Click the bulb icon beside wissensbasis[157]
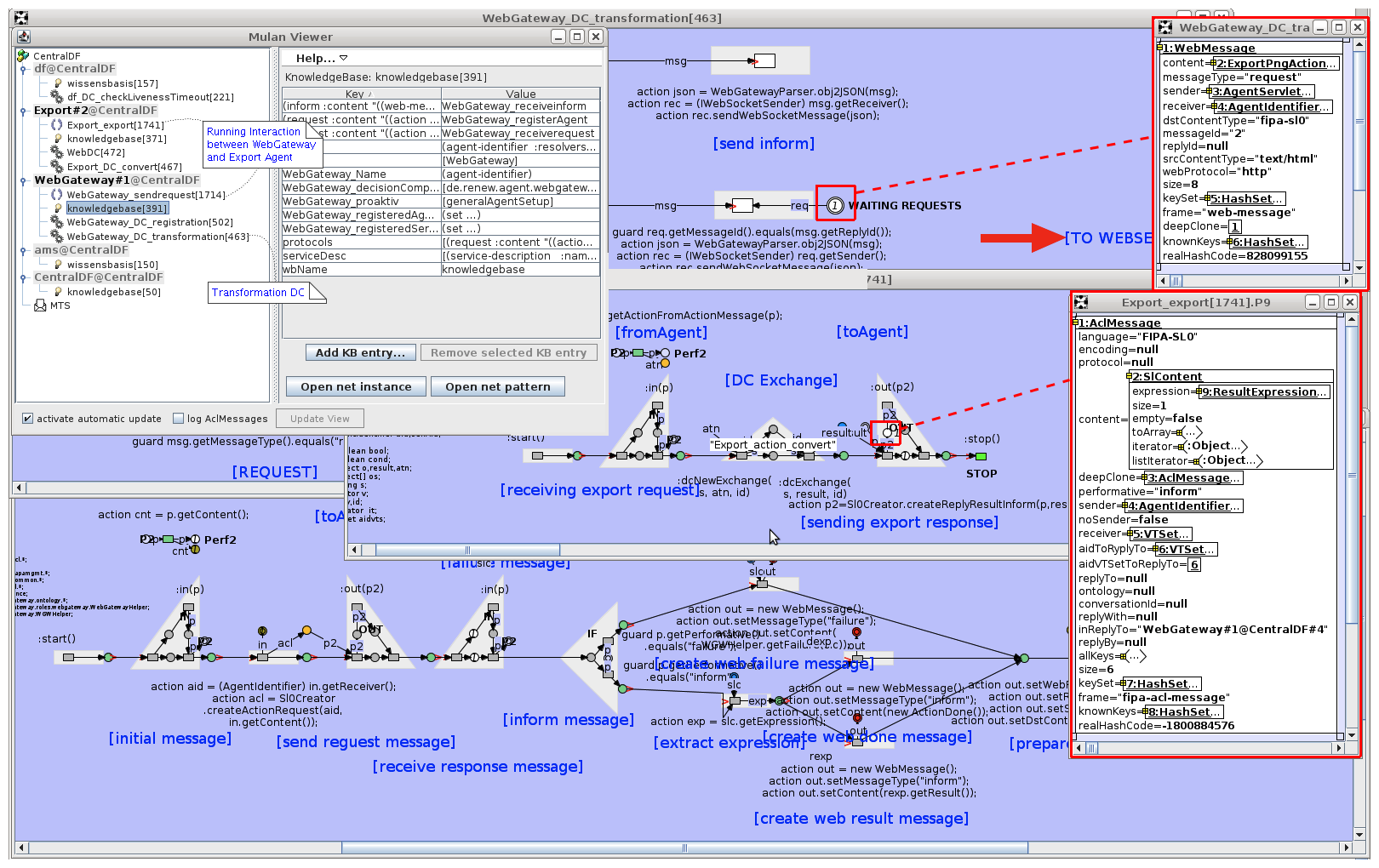 click(x=58, y=83)
